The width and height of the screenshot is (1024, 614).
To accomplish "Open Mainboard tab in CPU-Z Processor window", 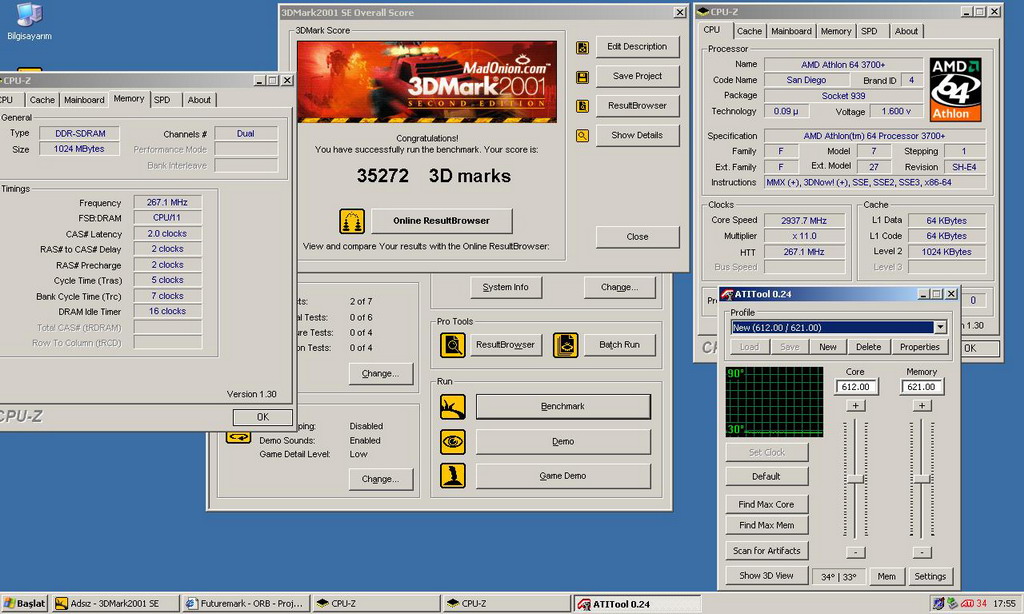I will (x=792, y=31).
